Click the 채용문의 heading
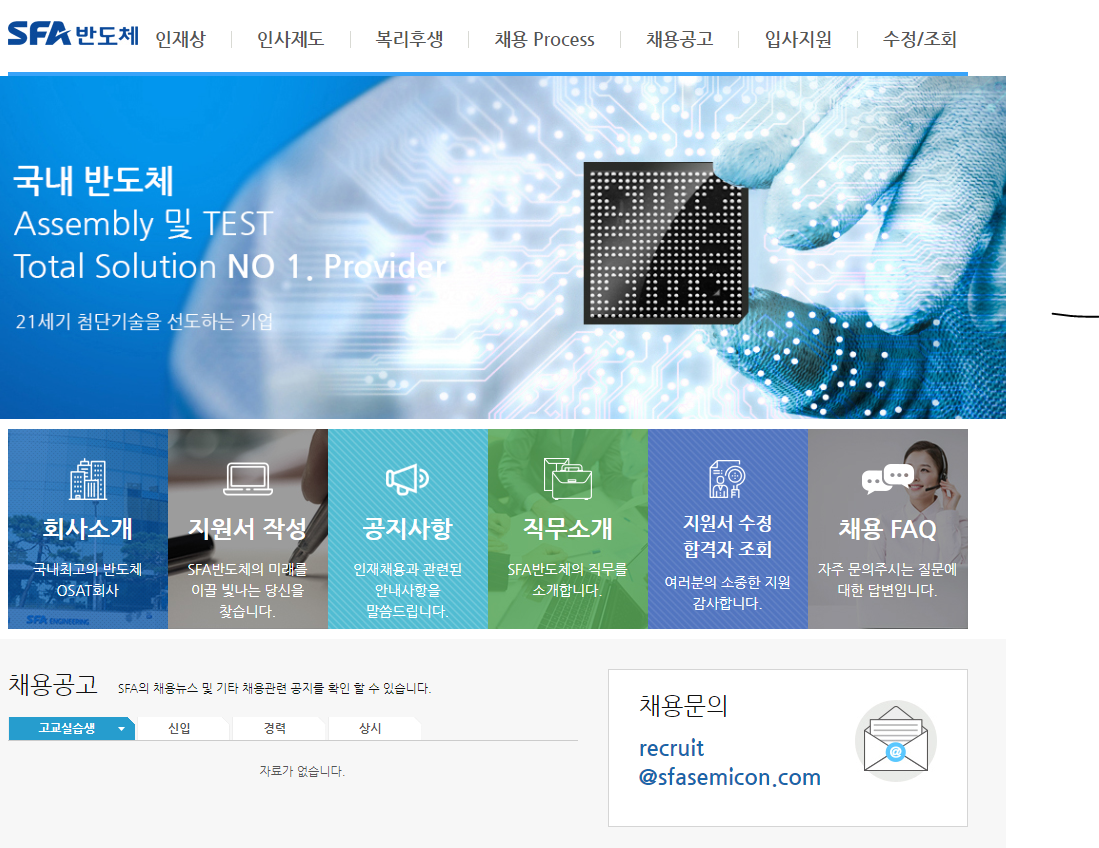The height and width of the screenshot is (848, 1099). click(683, 705)
